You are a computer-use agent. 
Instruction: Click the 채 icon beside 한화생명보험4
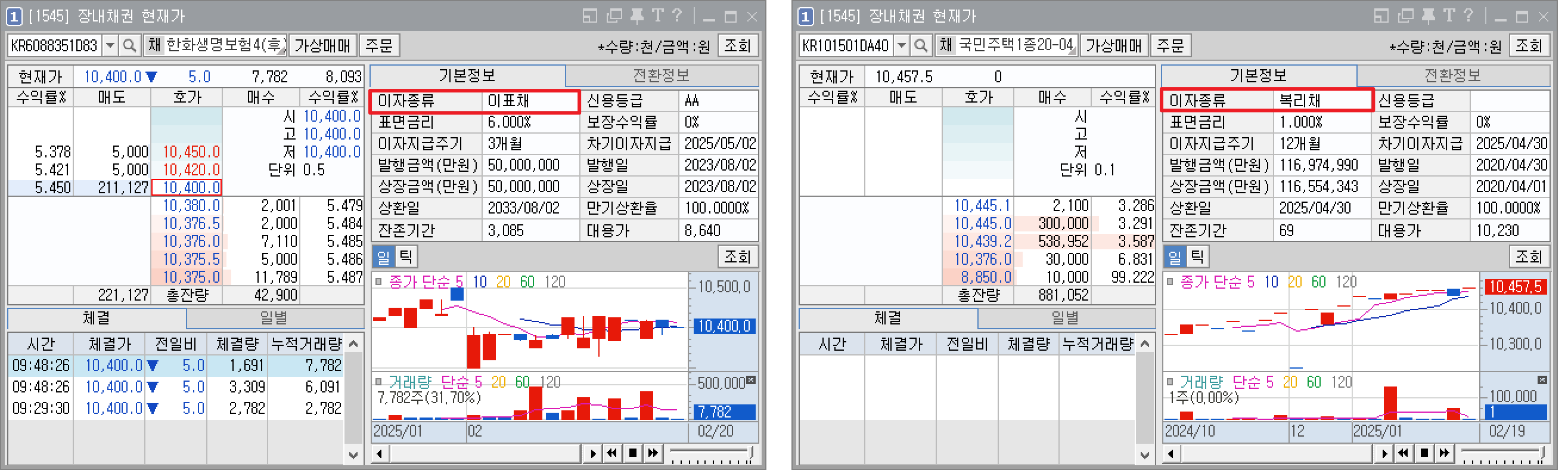coord(154,45)
